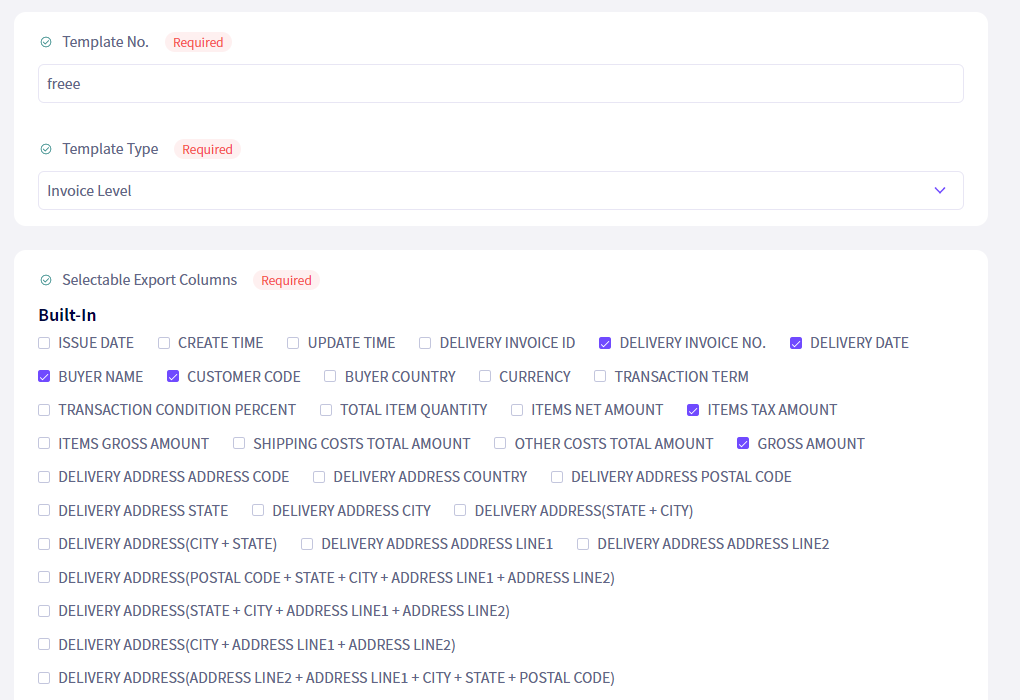This screenshot has height=700, width=1020.
Task: Uncheck DELIVERY INVOICE NO. checkbox
Action: pyautogui.click(x=605, y=343)
